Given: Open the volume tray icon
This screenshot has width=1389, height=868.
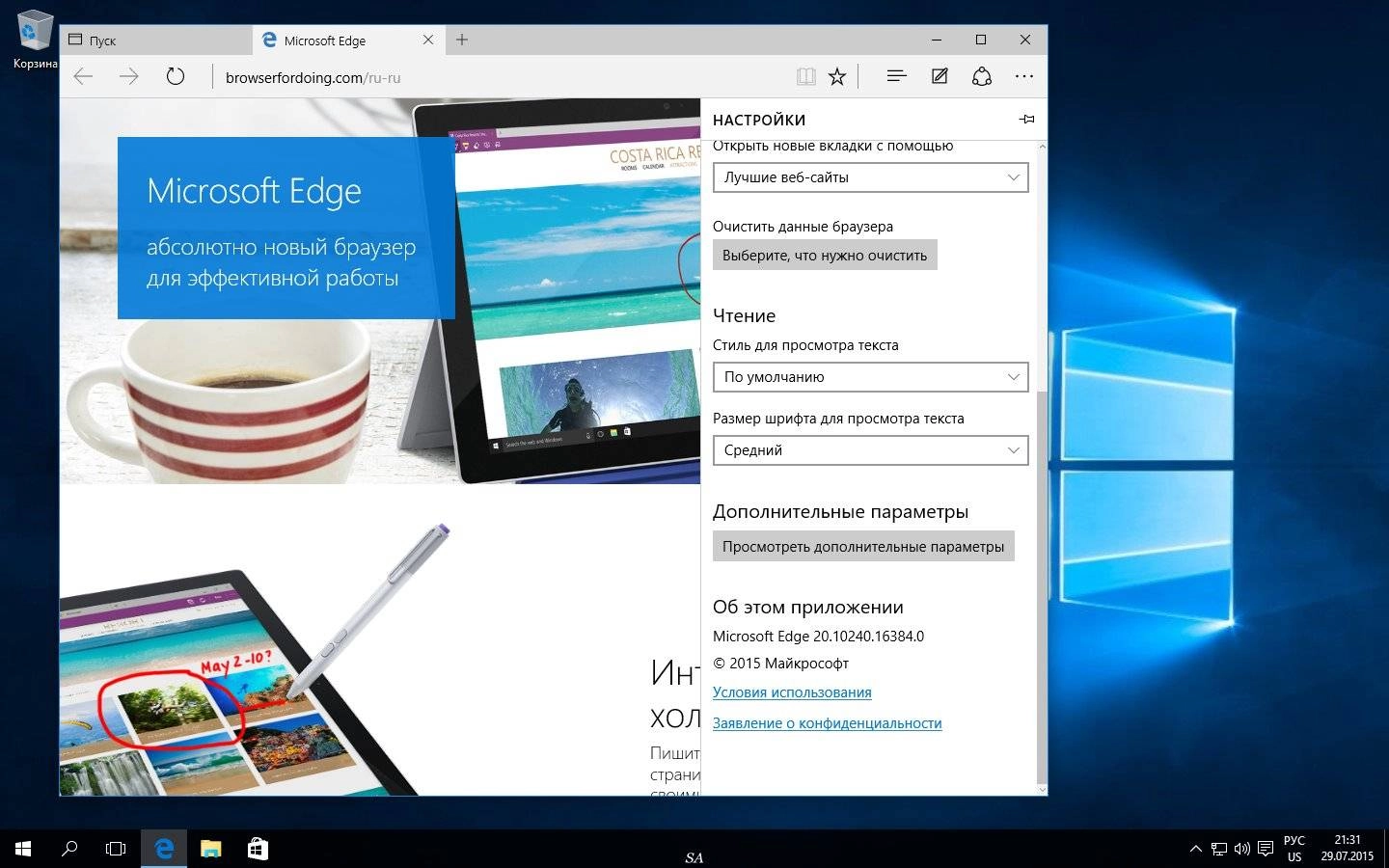Looking at the screenshot, I should (1242, 850).
